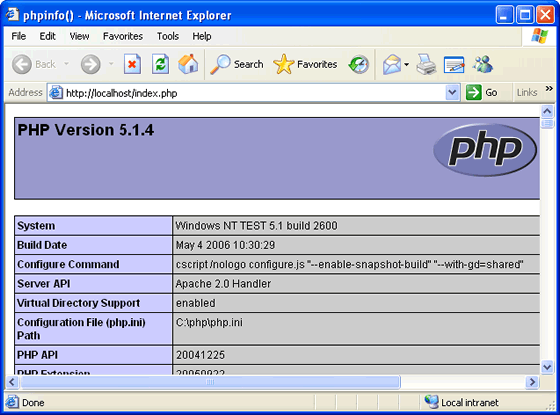Screen dimensions: 560x415
Task: Expand the Links bar chevron
Action: [x=549, y=88]
